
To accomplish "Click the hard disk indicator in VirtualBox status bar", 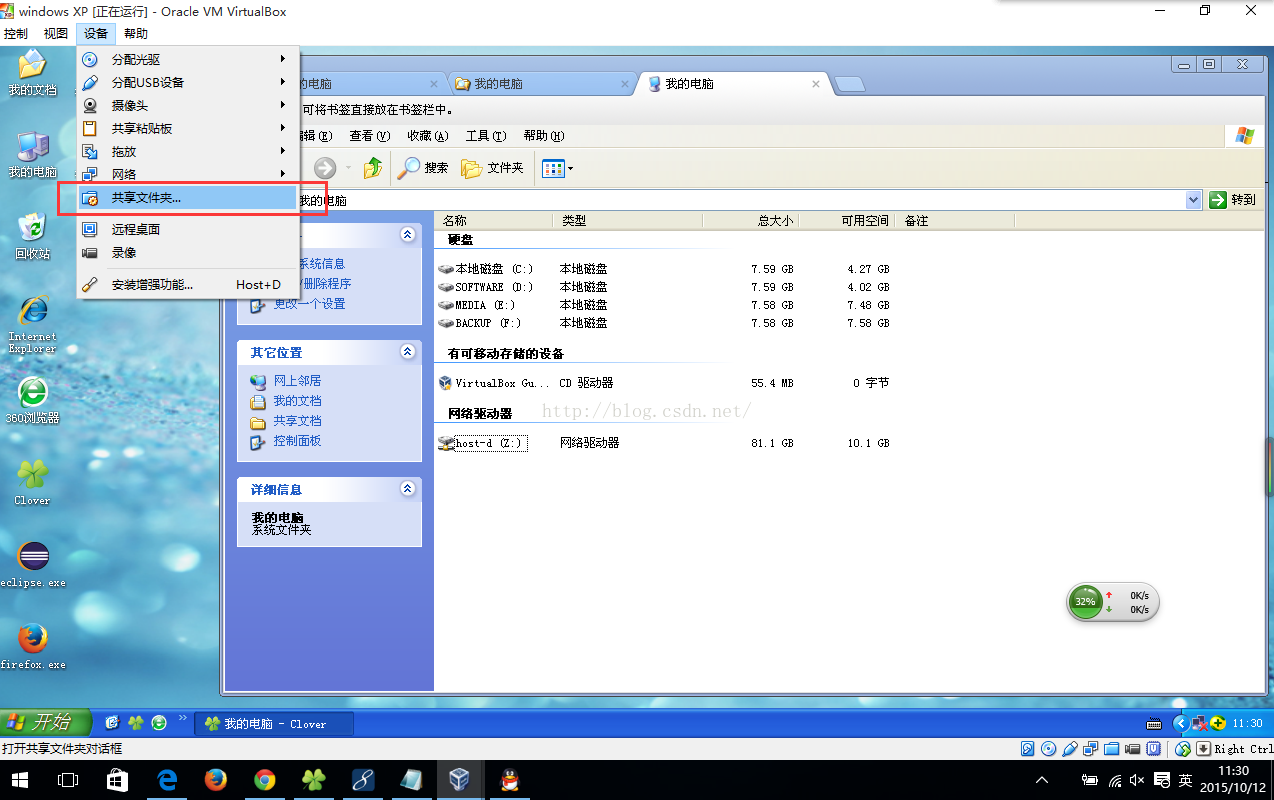I will click(x=1027, y=749).
